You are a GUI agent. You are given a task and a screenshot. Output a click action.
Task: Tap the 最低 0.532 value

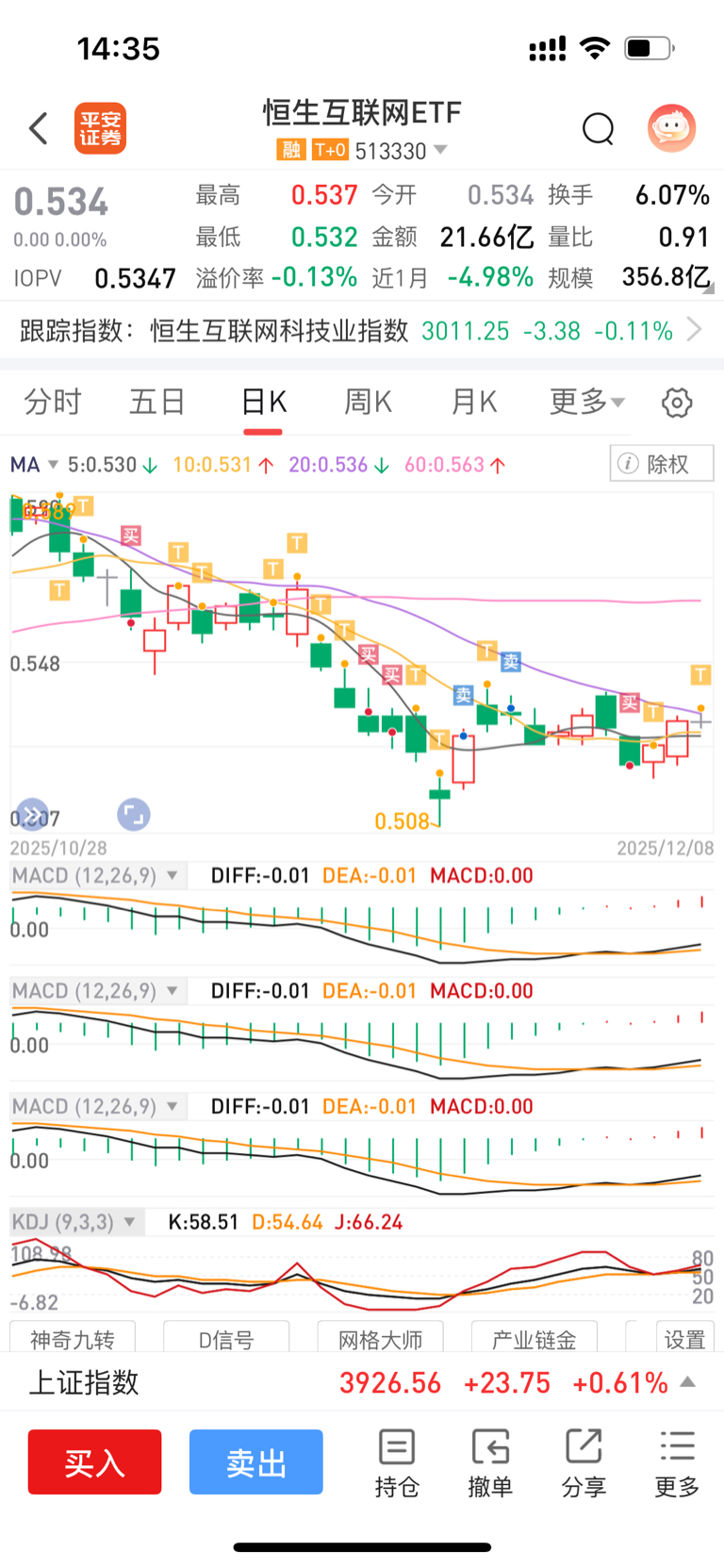[324, 237]
